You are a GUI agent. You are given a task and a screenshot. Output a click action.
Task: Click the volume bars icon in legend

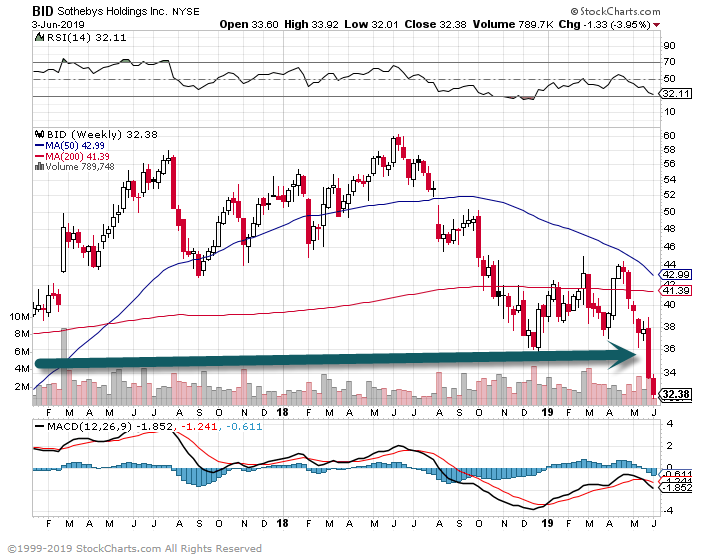(39, 167)
